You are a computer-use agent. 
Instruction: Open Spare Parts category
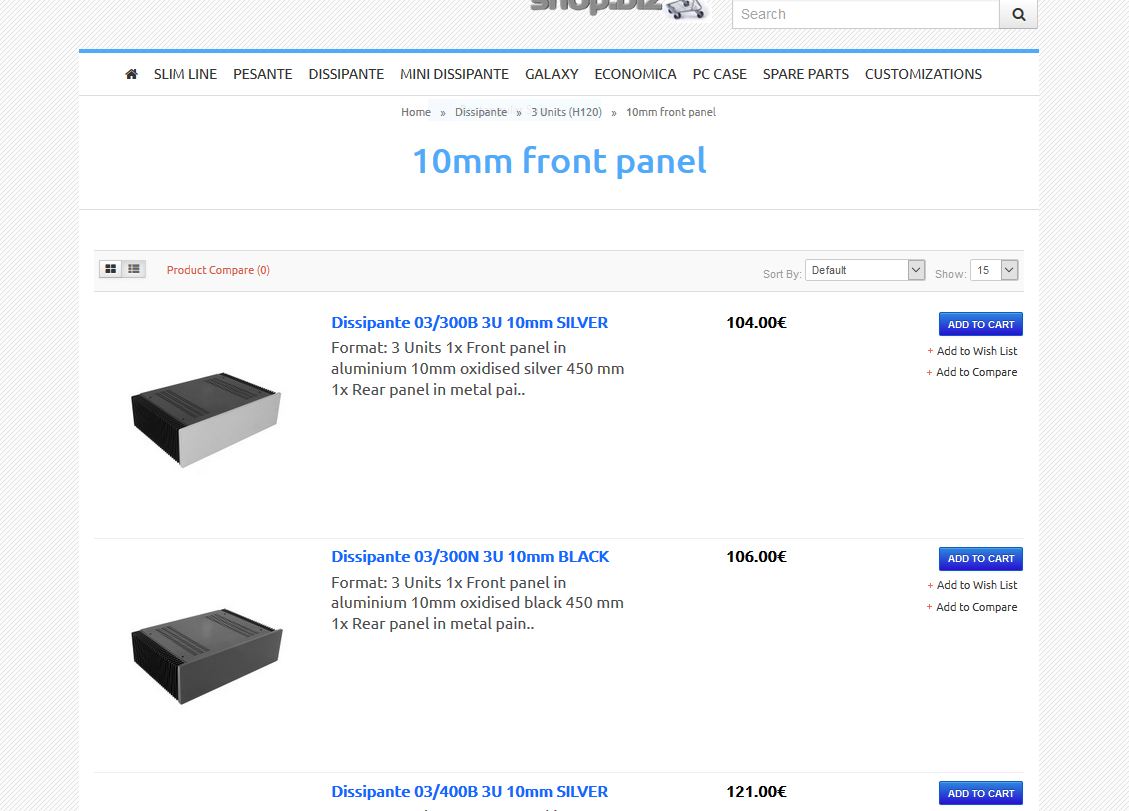tap(805, 74)
